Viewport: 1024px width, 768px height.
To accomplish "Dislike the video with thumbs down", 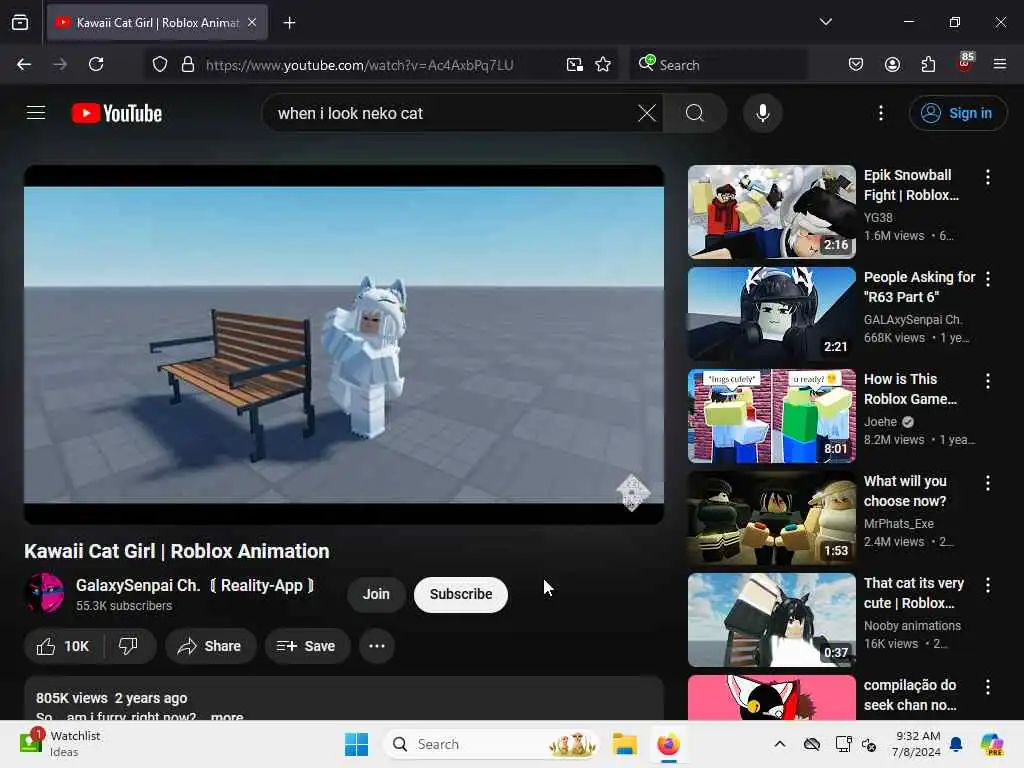I will 129,646.
